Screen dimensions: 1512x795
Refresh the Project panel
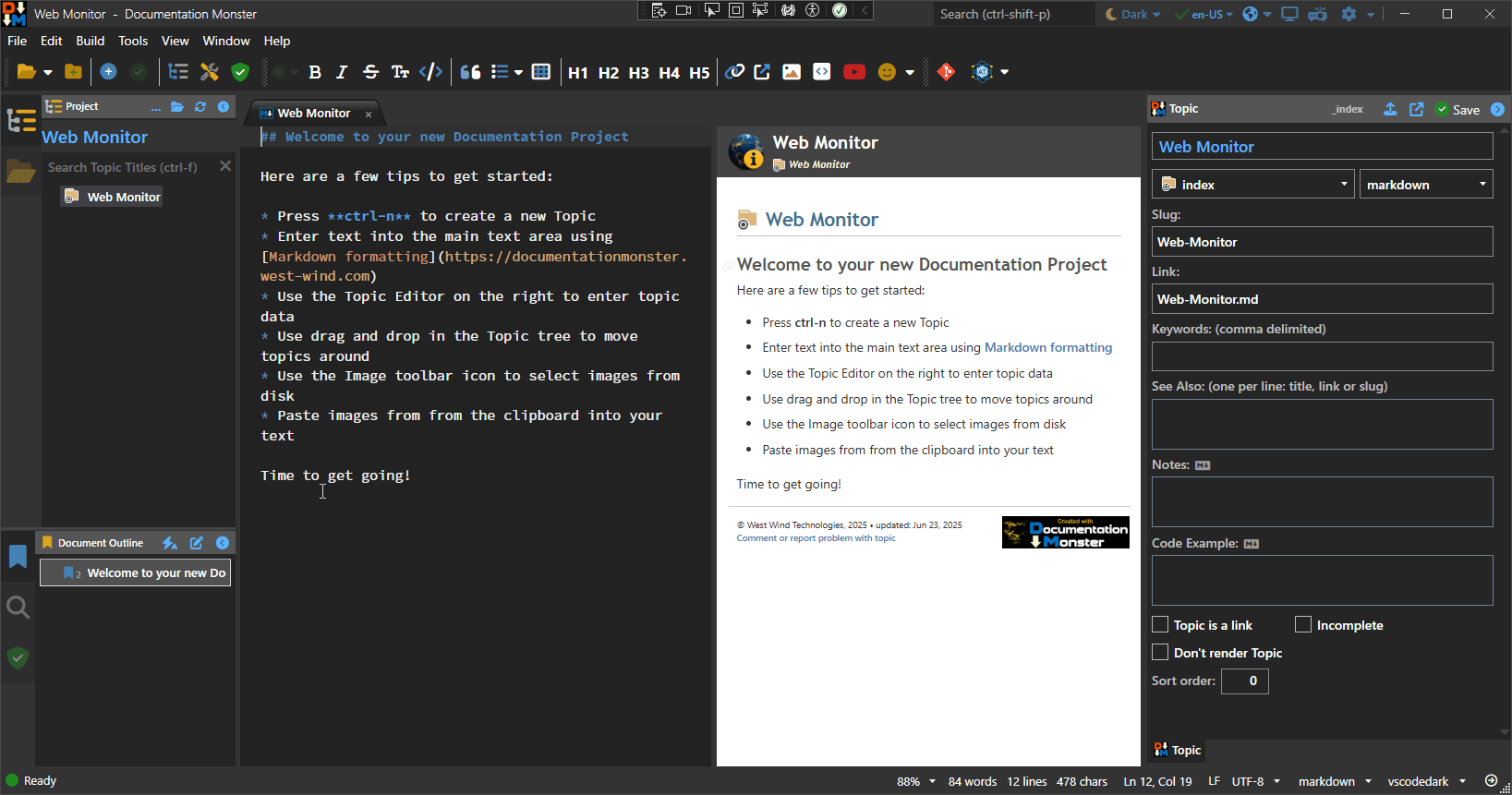(x=200, y=107)
